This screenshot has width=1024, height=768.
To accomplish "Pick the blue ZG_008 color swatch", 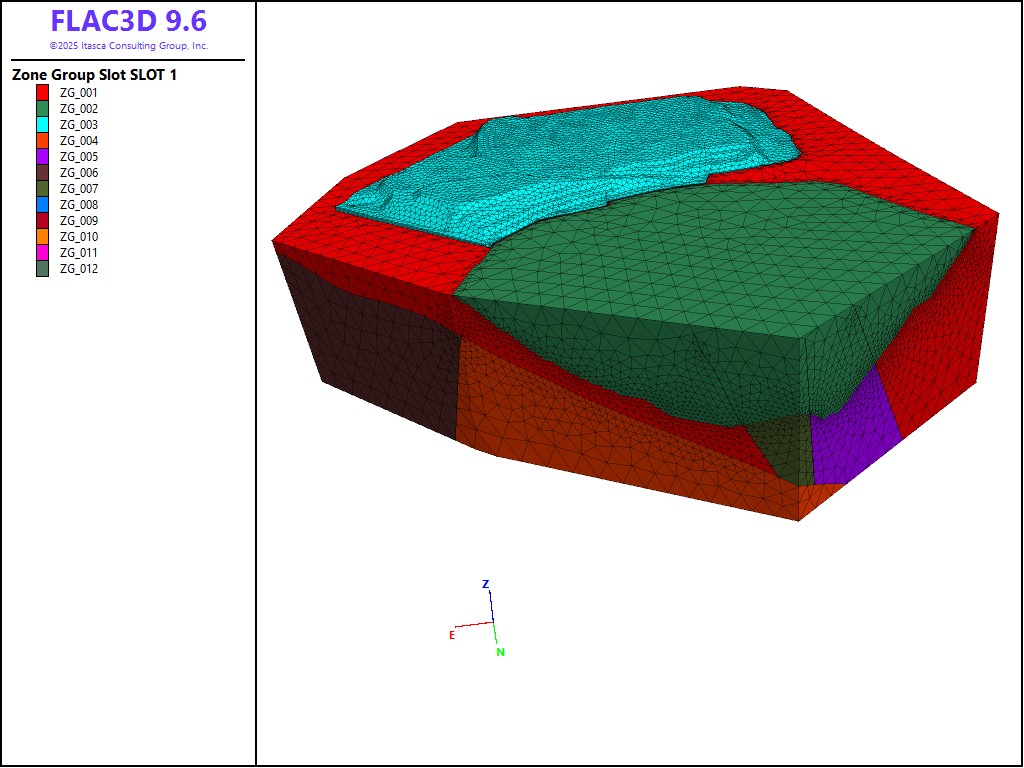I will tap(42, 205).
